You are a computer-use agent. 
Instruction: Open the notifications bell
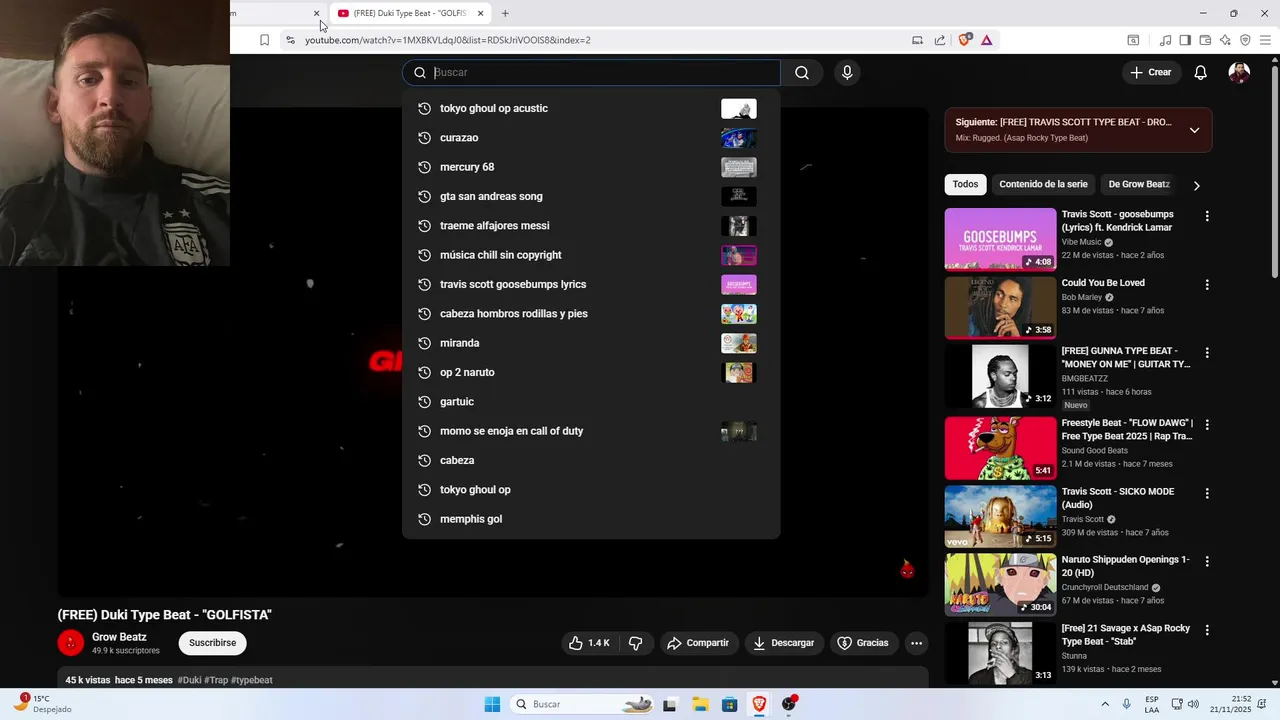coord(1201,72)
